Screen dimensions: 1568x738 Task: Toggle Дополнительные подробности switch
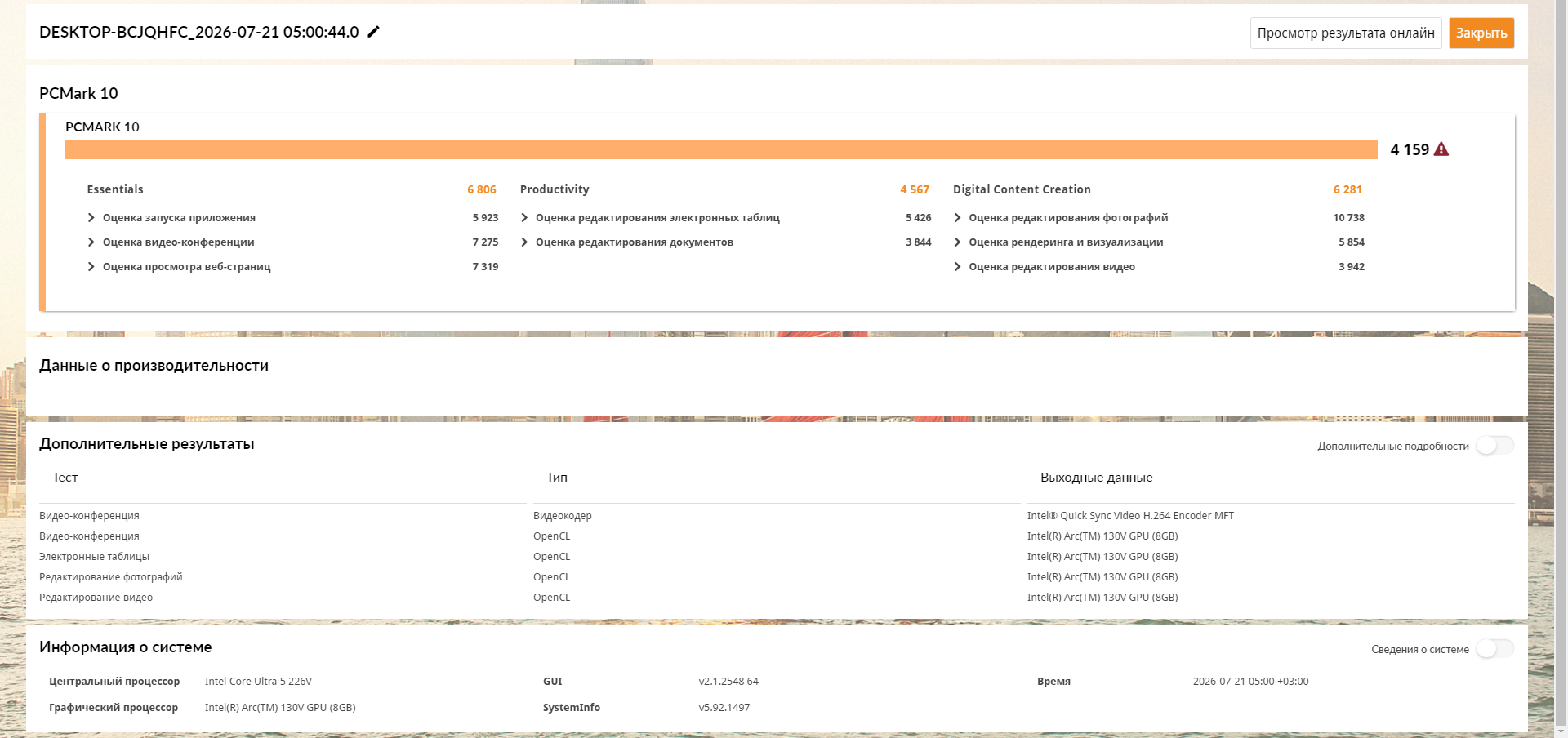1494,445
